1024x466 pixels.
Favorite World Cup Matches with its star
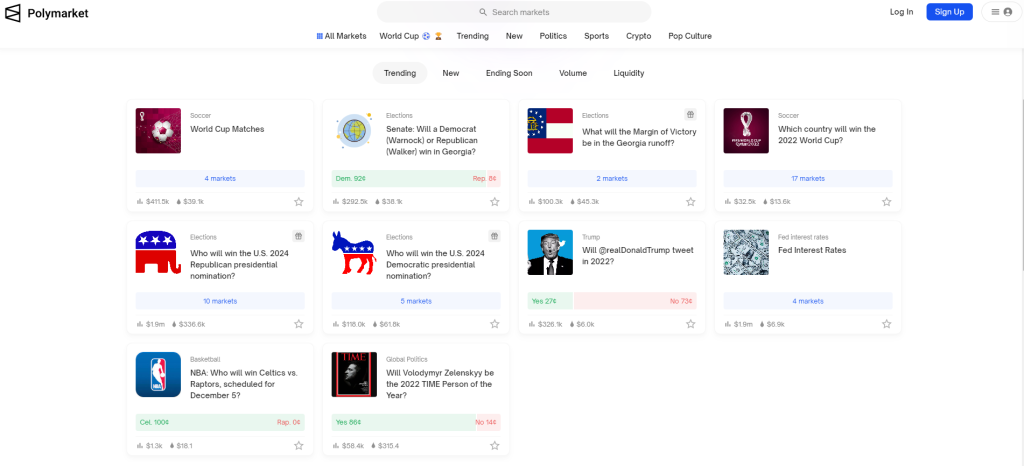tap(298, 202)
